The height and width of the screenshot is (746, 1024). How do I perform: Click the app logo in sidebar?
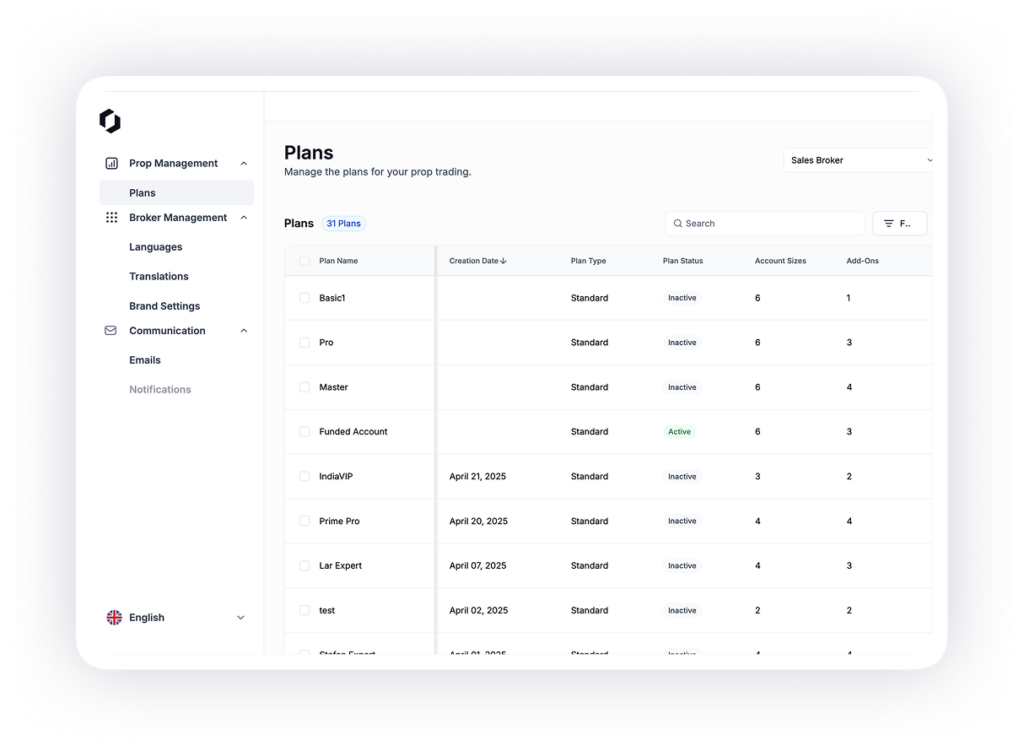tap(110, 121)
